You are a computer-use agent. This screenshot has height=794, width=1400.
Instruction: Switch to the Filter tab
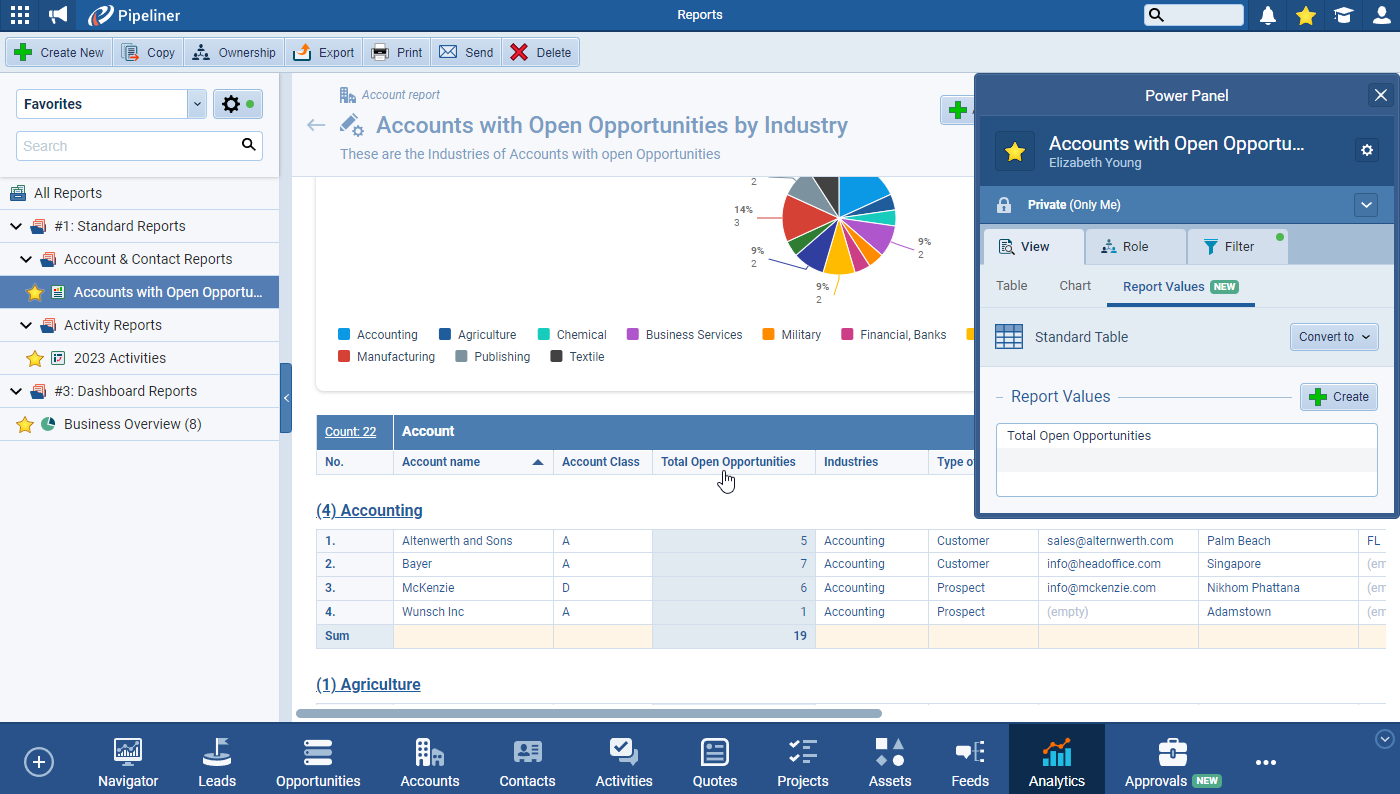click(1237, 247)
